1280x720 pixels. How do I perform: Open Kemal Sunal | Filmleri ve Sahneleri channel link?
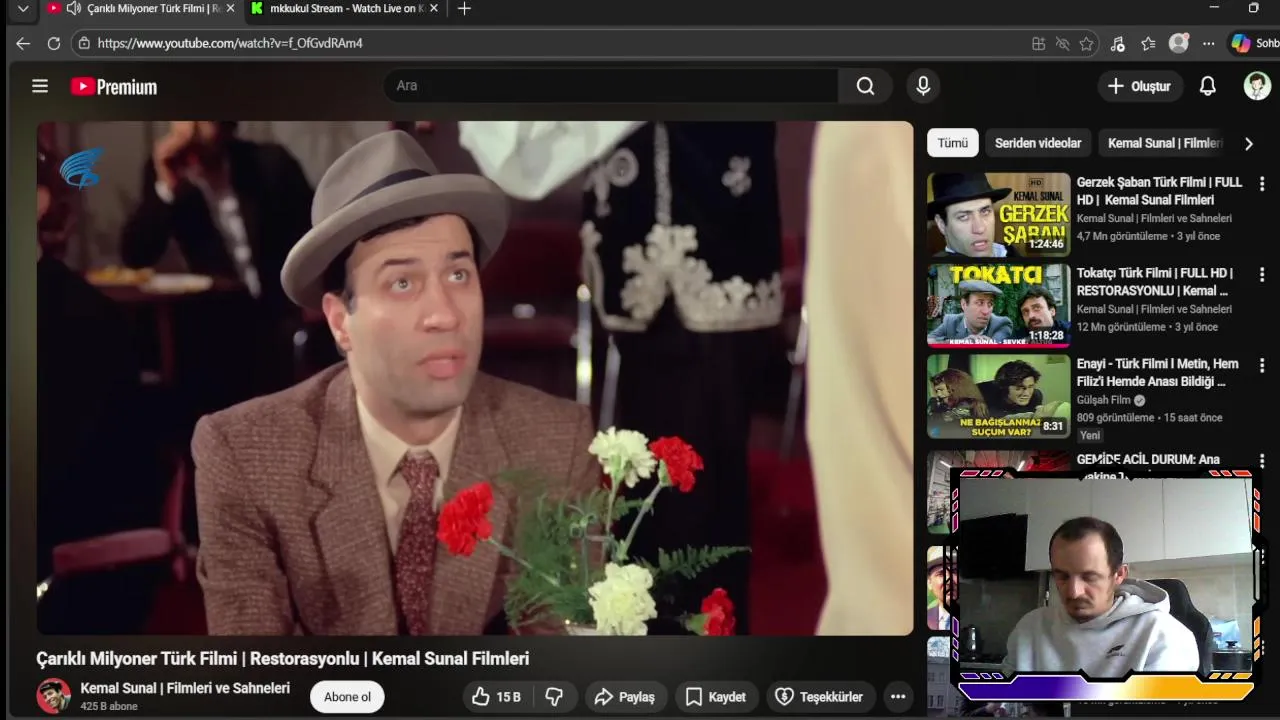pyautogui.click(x=185, y=688)
